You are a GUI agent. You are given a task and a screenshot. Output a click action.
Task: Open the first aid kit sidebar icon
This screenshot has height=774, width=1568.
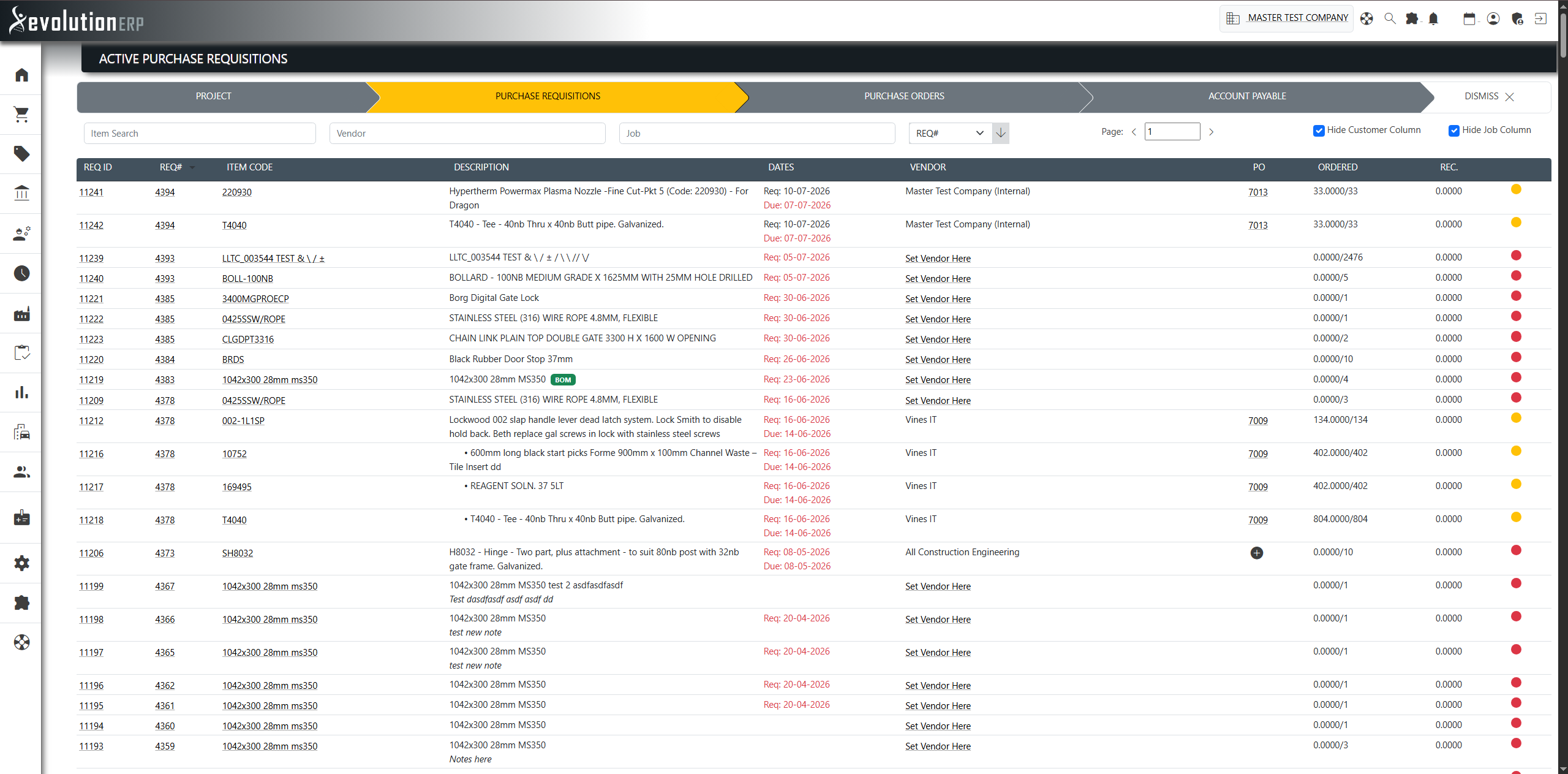(x=21, y=518)
